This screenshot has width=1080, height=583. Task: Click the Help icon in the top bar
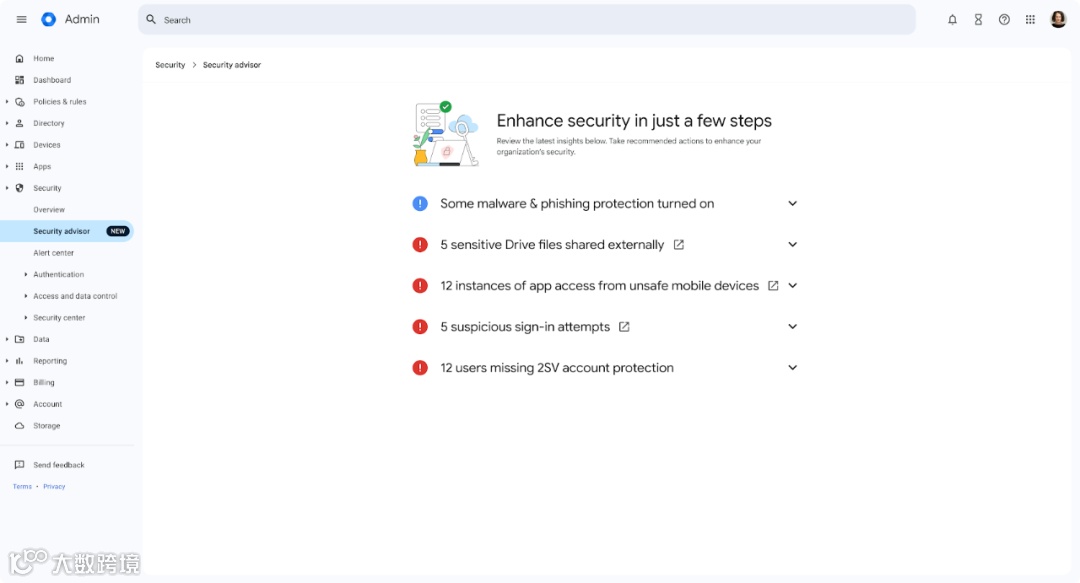coord(1004,19)
